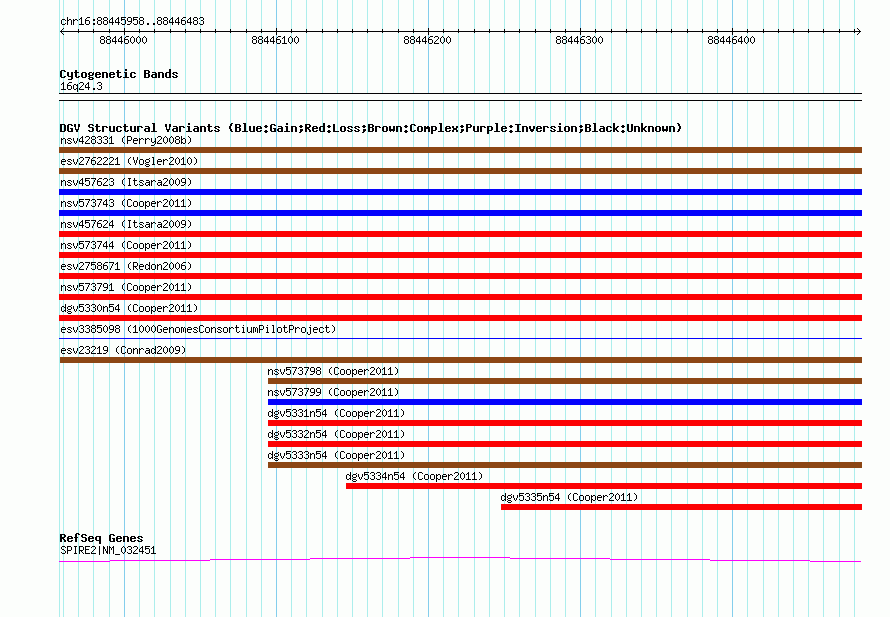Select the red nsv573744 loss bar
This screenshot has width=890, height=617.
click(x=460, y=255)
